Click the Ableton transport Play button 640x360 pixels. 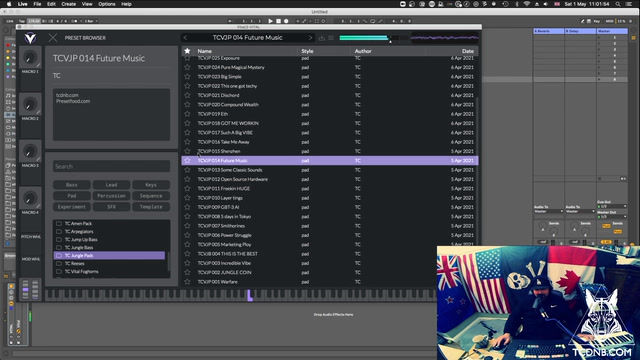[271, 21]
